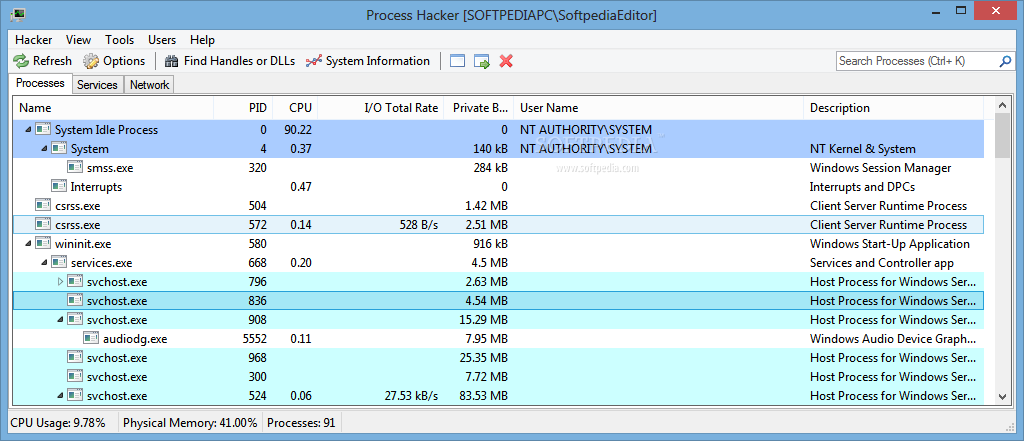Sort by the PID column header
Image resolution: width=1024 pixels, height=441 pixels.
pos(243,108)
